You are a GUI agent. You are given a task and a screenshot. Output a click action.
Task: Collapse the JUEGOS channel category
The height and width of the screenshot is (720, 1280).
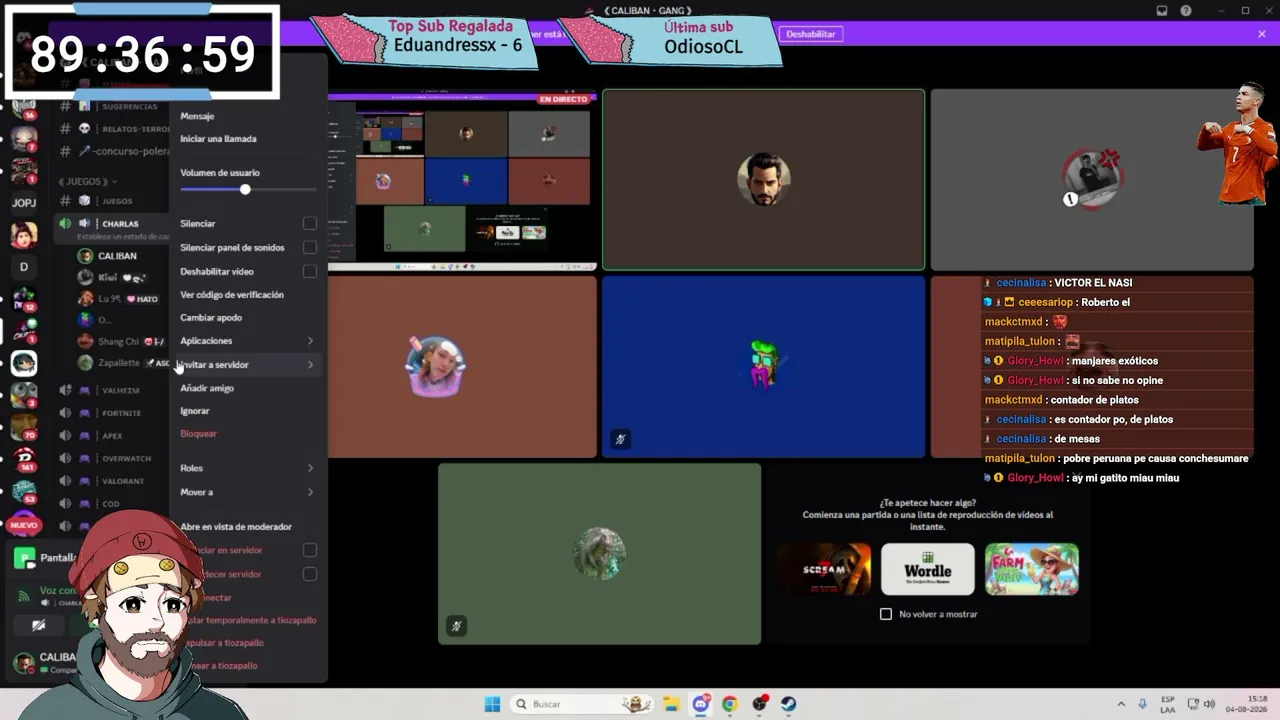point(87,181)
